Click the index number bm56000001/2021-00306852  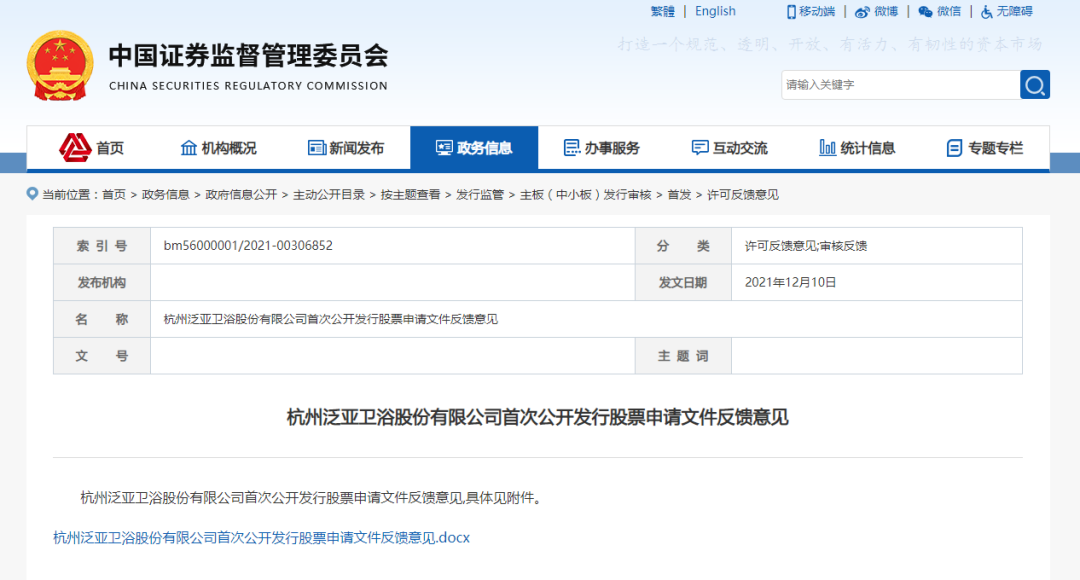click(x=248, y=246)
